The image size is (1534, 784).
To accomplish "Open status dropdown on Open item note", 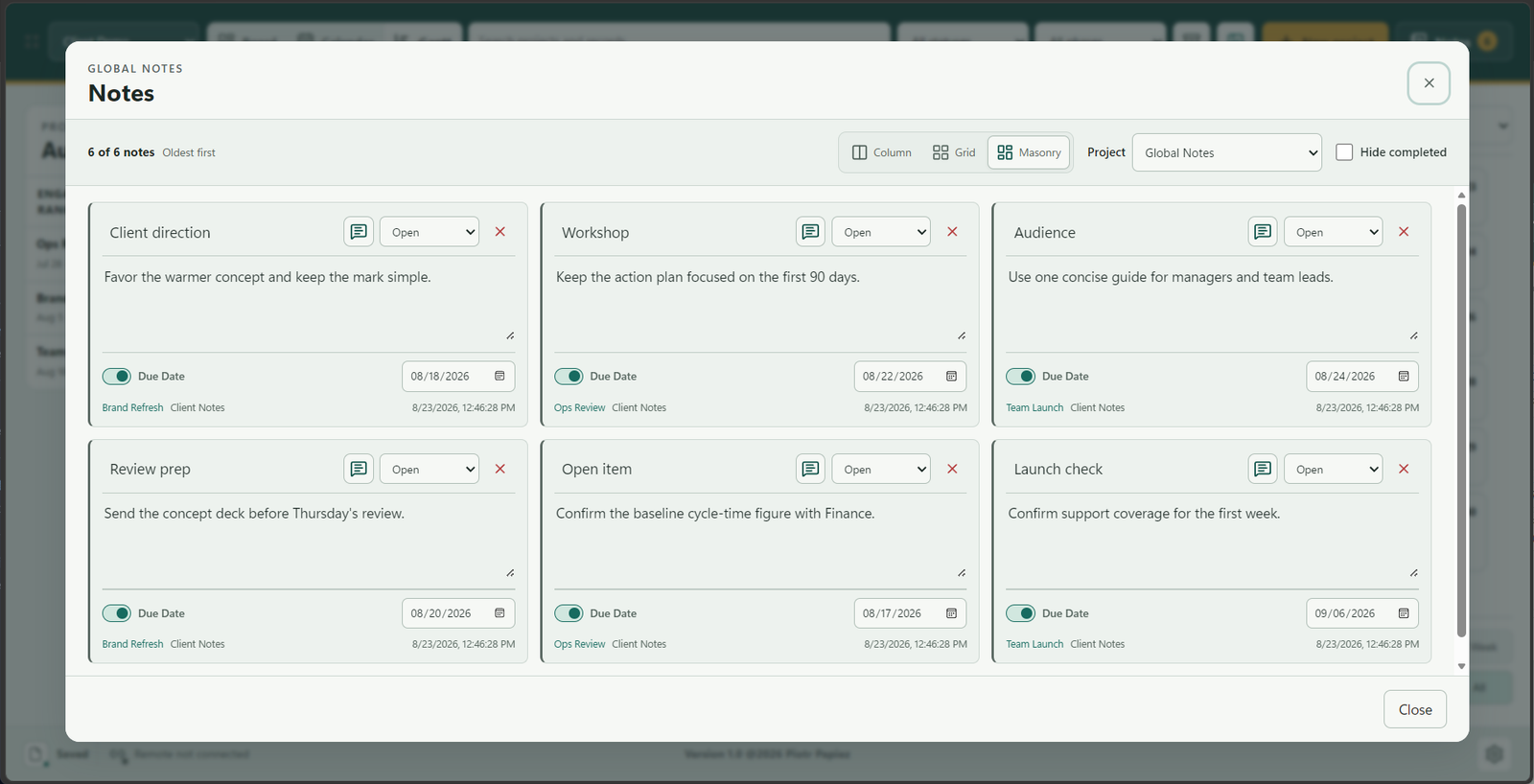I will click(x=881, y=469).
